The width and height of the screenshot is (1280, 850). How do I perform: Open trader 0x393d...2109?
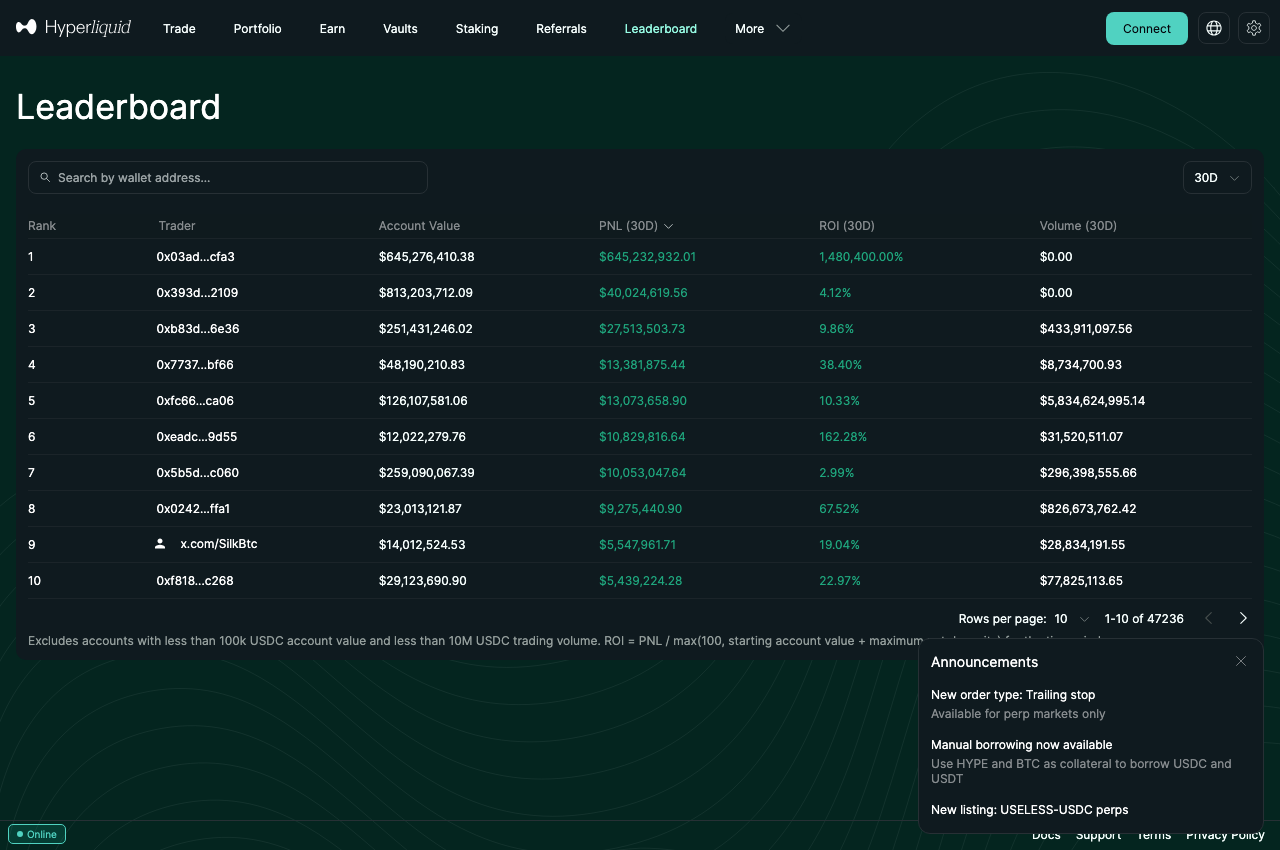[197, 293]
